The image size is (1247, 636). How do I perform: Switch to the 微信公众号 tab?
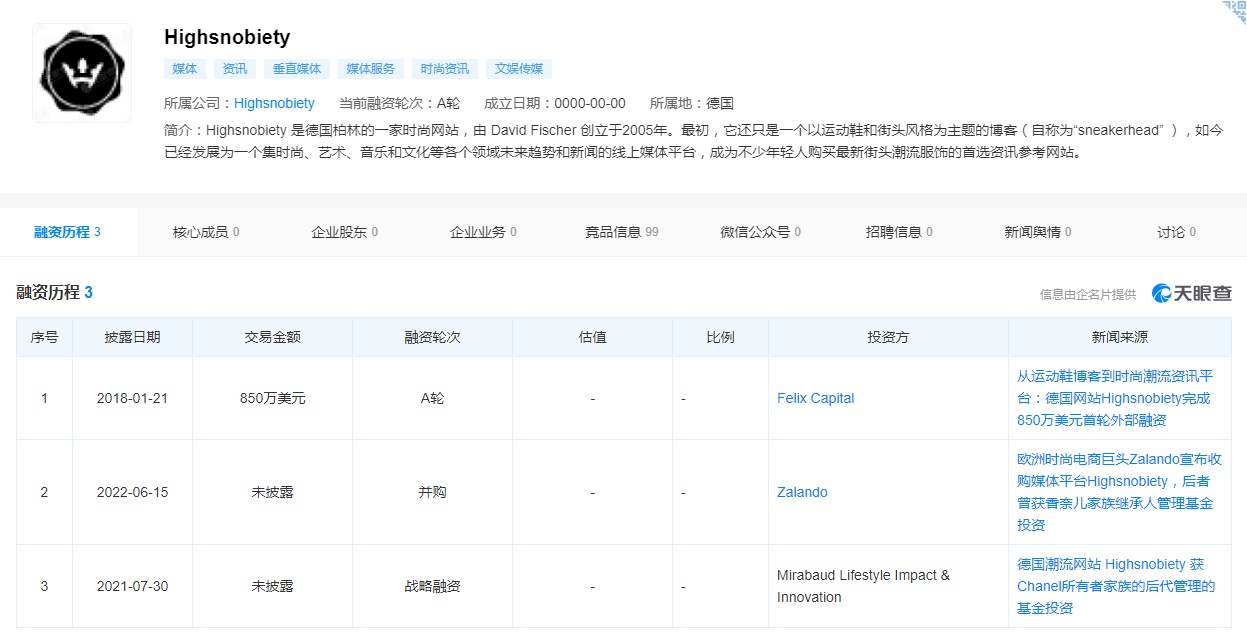coord(760,232)
